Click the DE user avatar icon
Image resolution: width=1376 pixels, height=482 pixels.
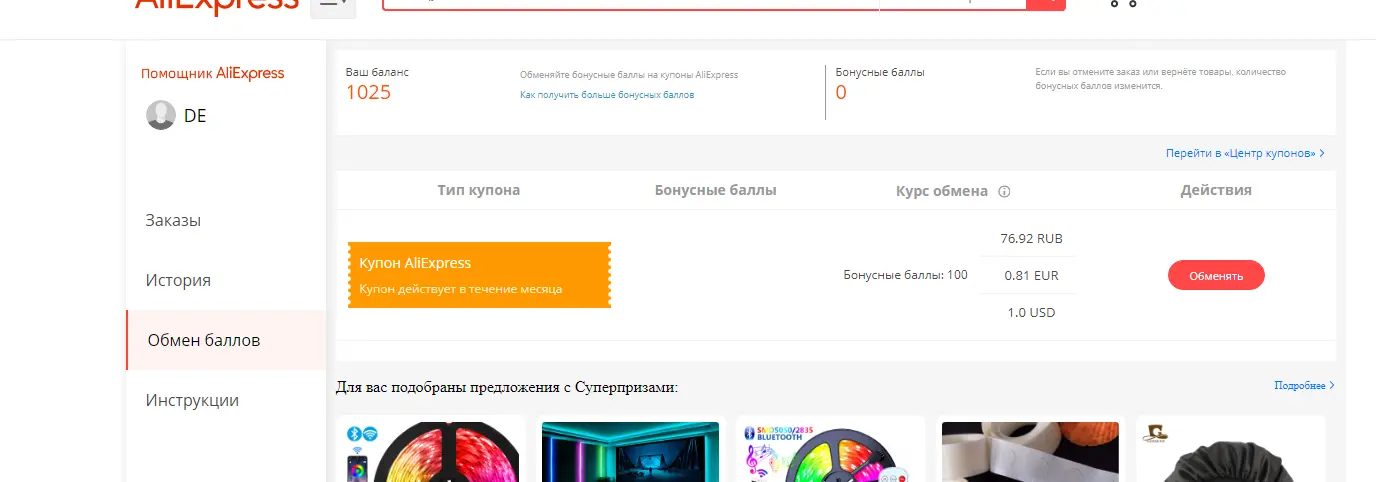(x=161, y=115)
